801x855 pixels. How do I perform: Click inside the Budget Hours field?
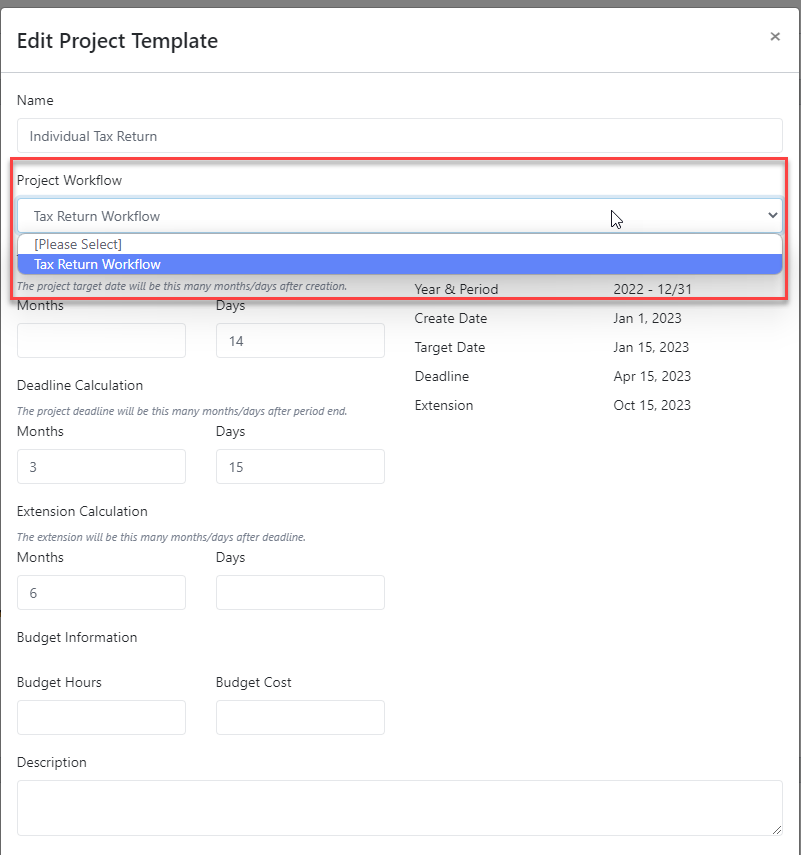coord(100,717)
